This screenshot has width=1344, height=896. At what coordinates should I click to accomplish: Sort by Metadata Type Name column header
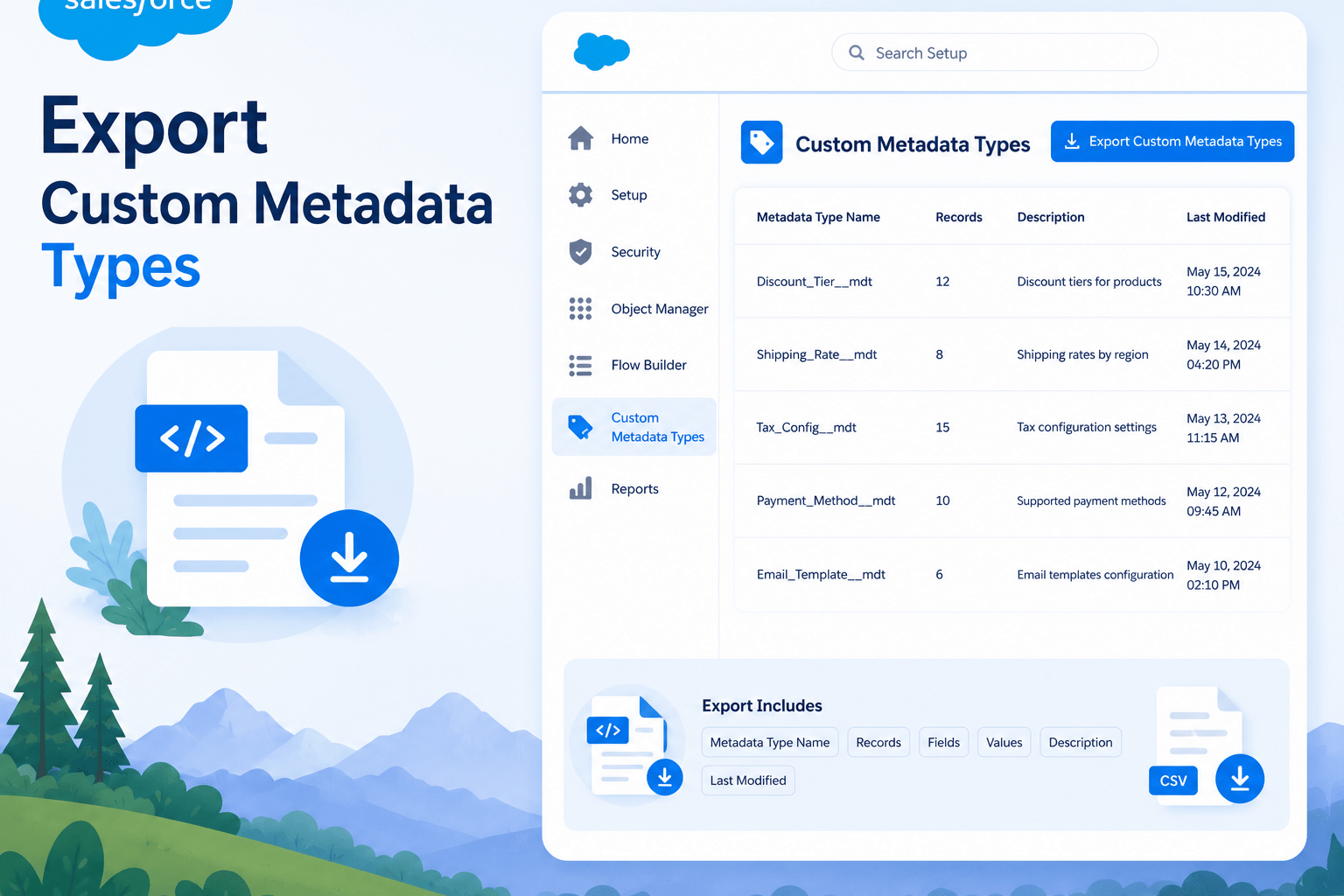coord(818,217)
